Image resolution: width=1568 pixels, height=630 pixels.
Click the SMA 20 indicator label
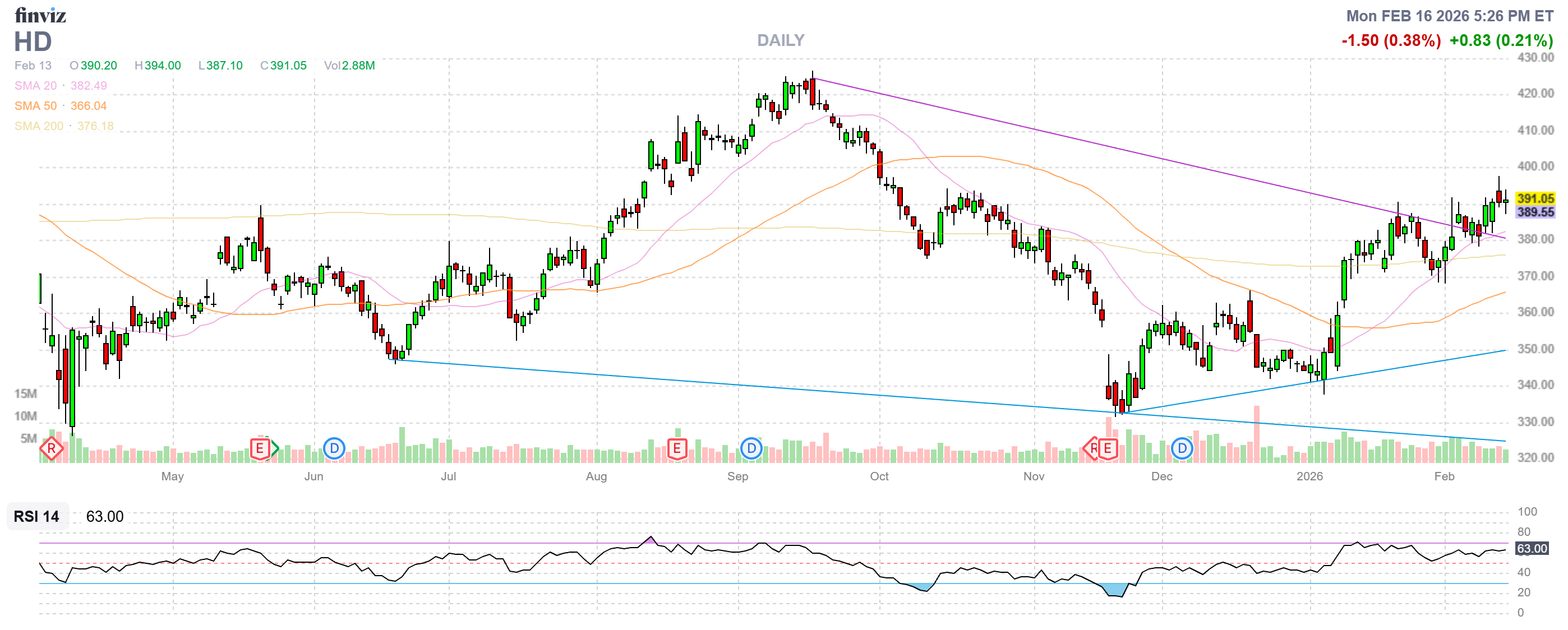[36, 86]
